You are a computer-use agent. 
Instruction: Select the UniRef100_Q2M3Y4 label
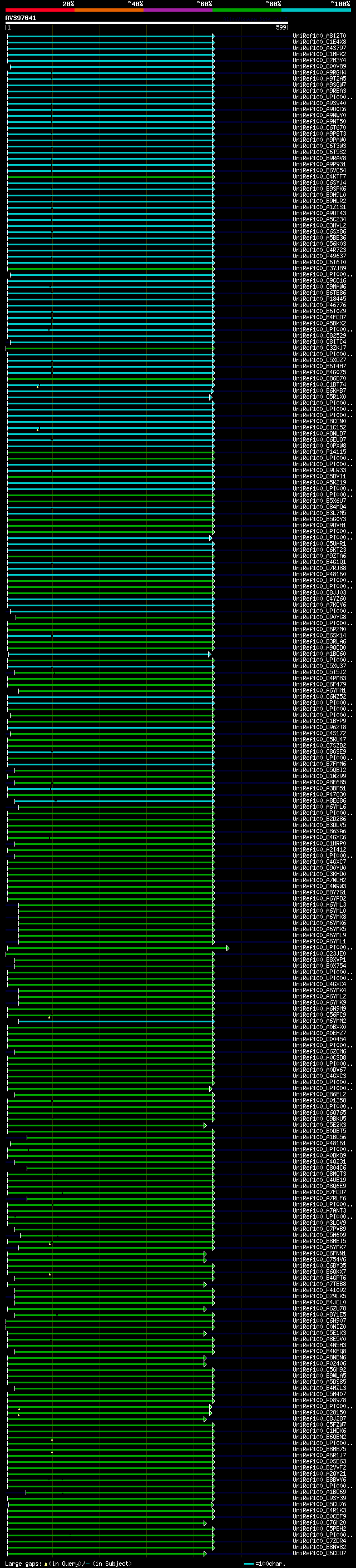point(319,61)
